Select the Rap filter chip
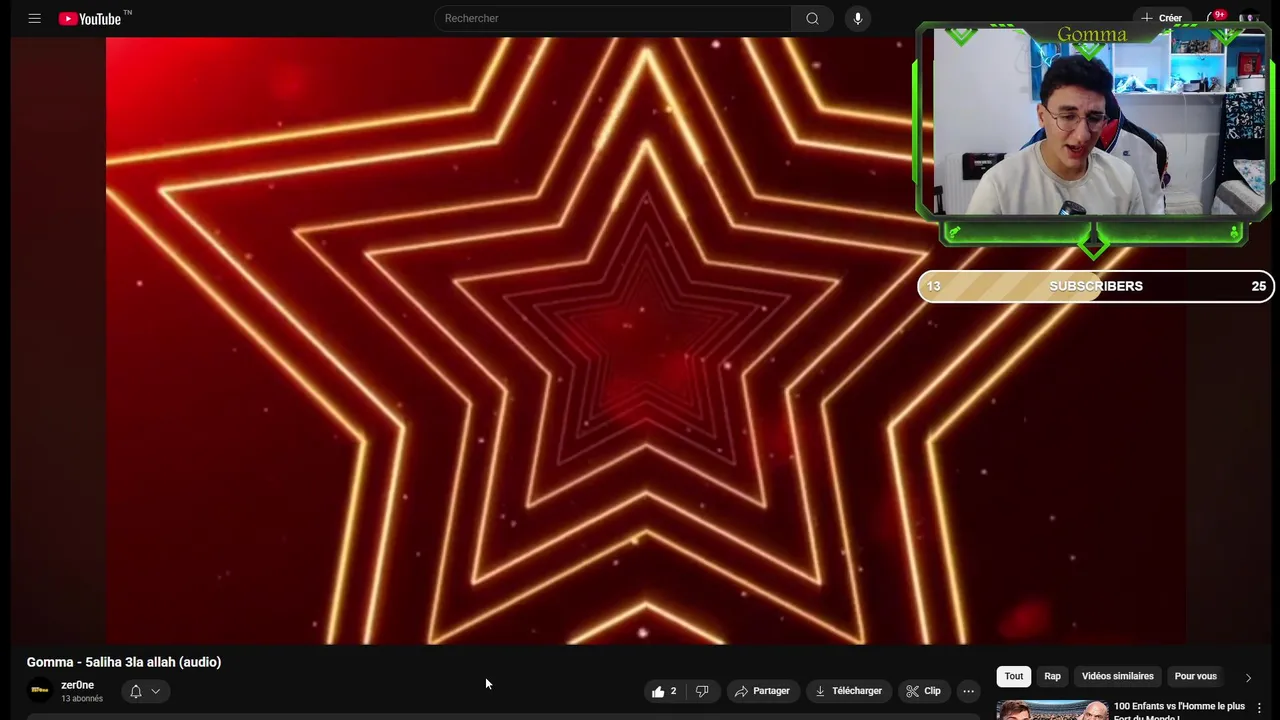1280x720 pixels. click(x=1052, y=676)
